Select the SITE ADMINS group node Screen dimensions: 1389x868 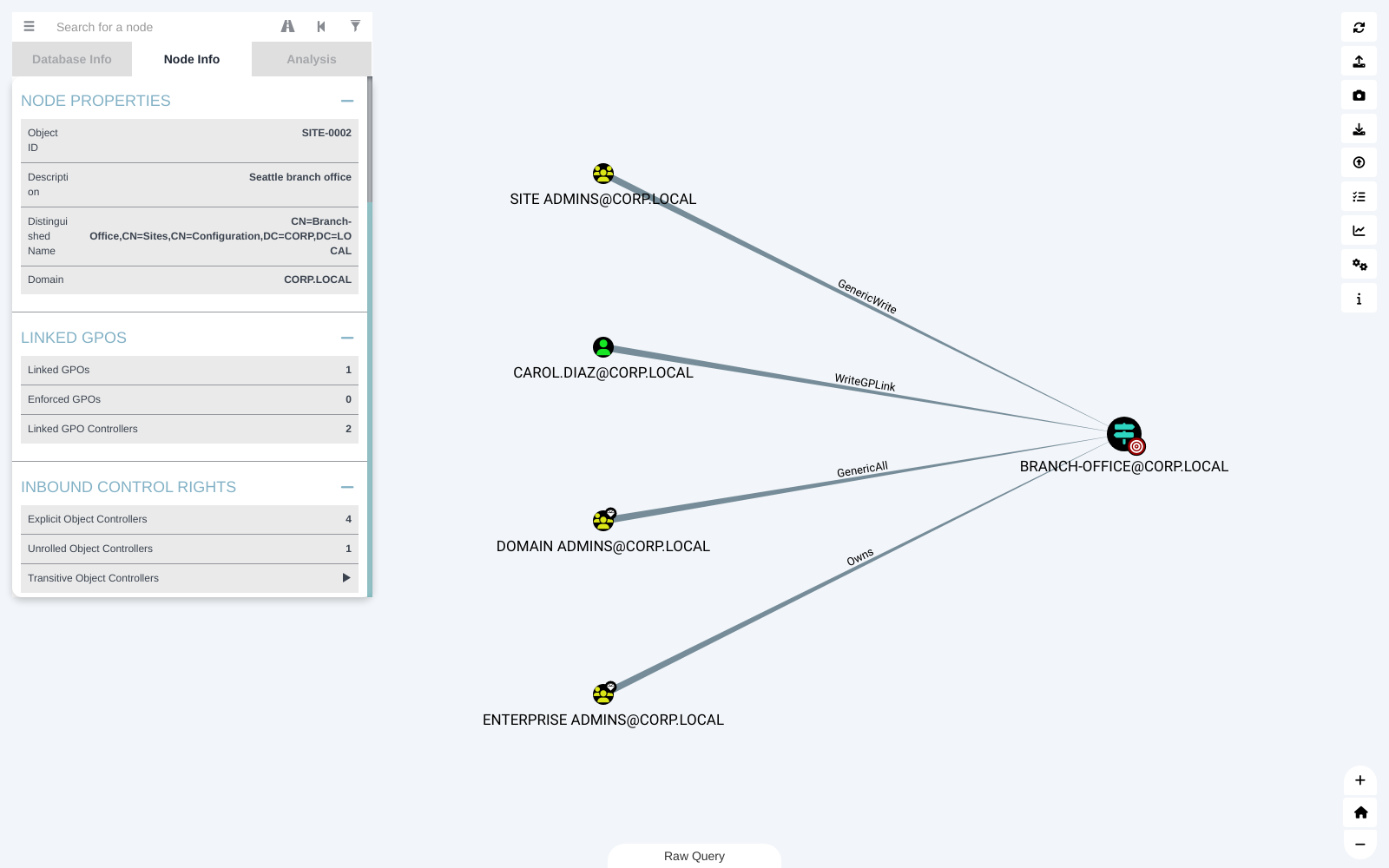click(x=603, y=174)
